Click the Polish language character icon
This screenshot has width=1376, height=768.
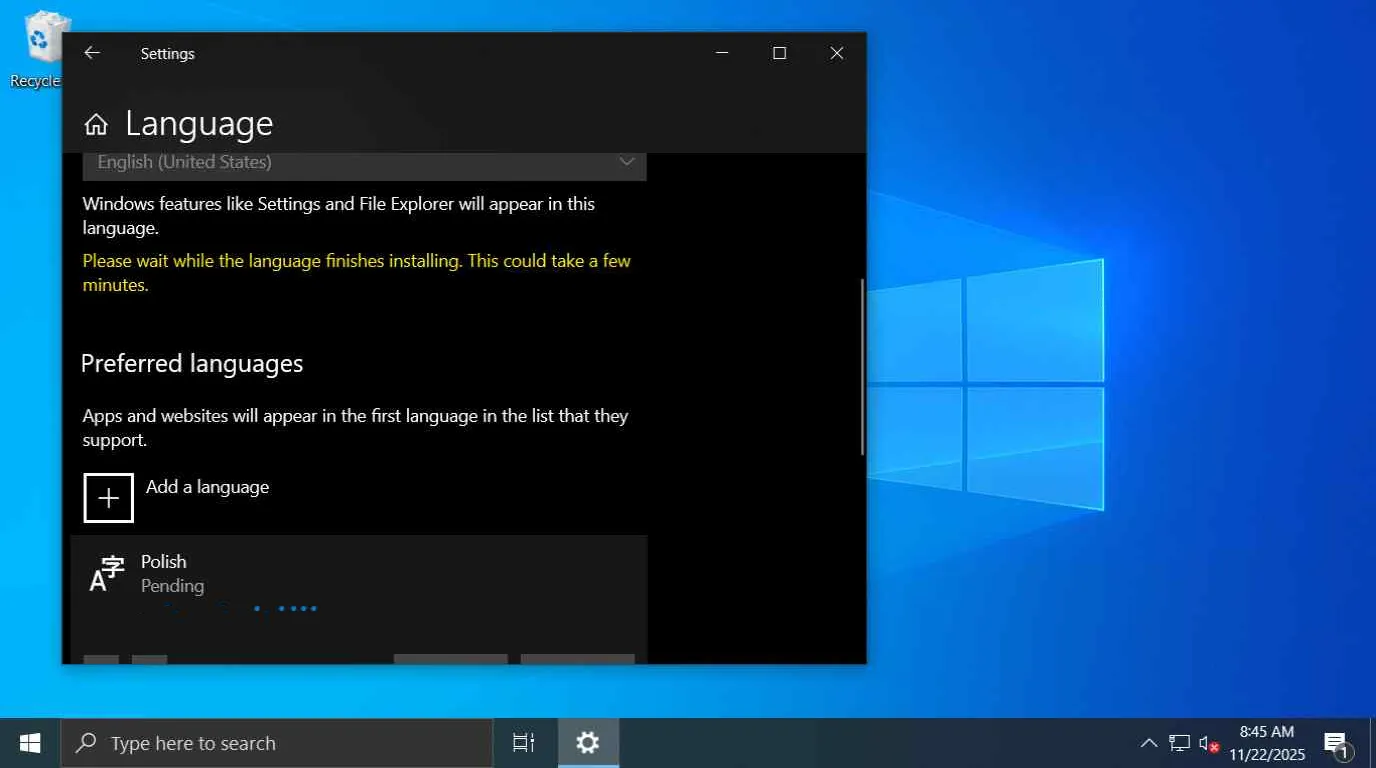point(106,574)
